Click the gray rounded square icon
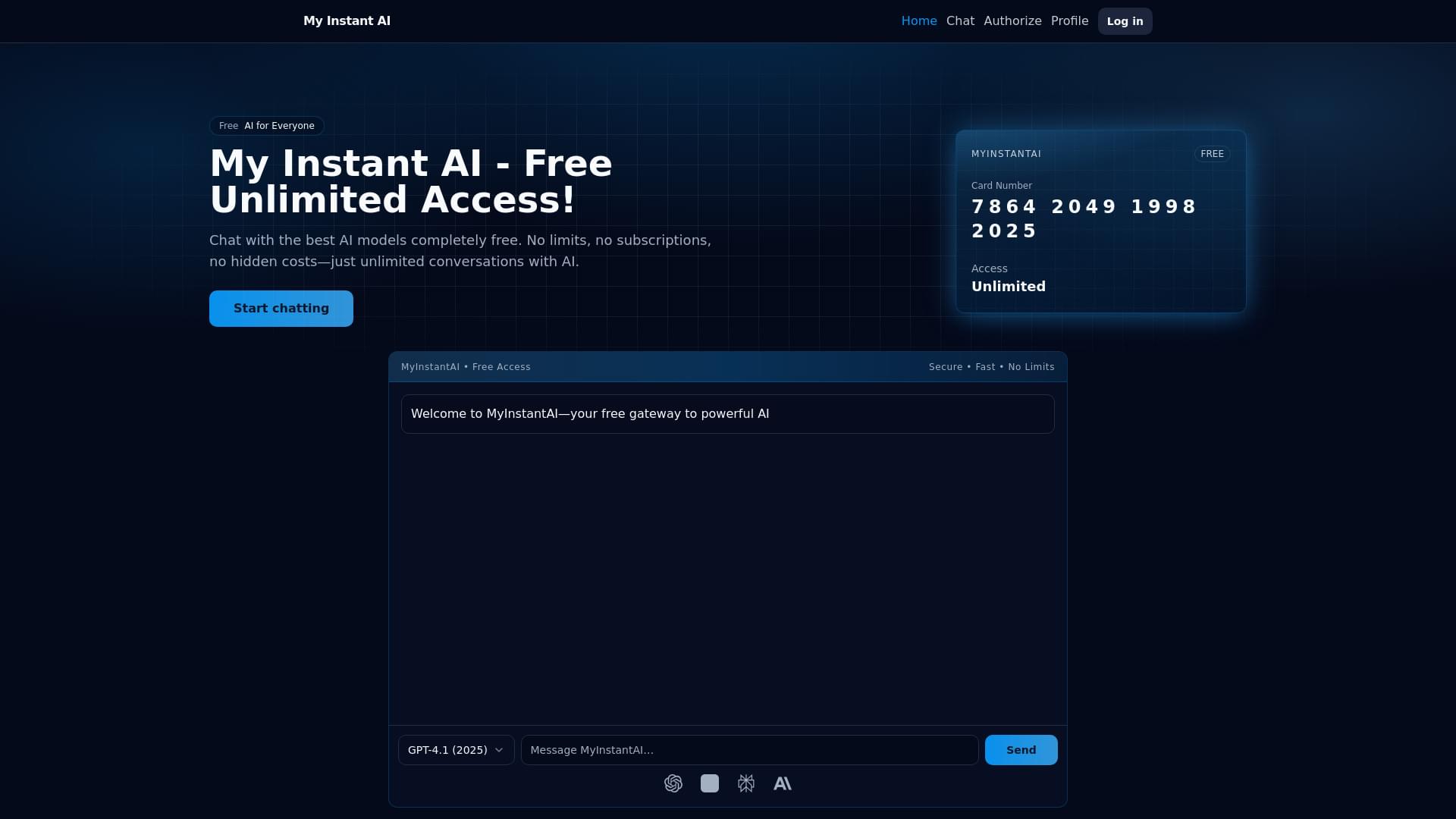The height and width of the screenshot is (819, 1456). coord(709,783)
